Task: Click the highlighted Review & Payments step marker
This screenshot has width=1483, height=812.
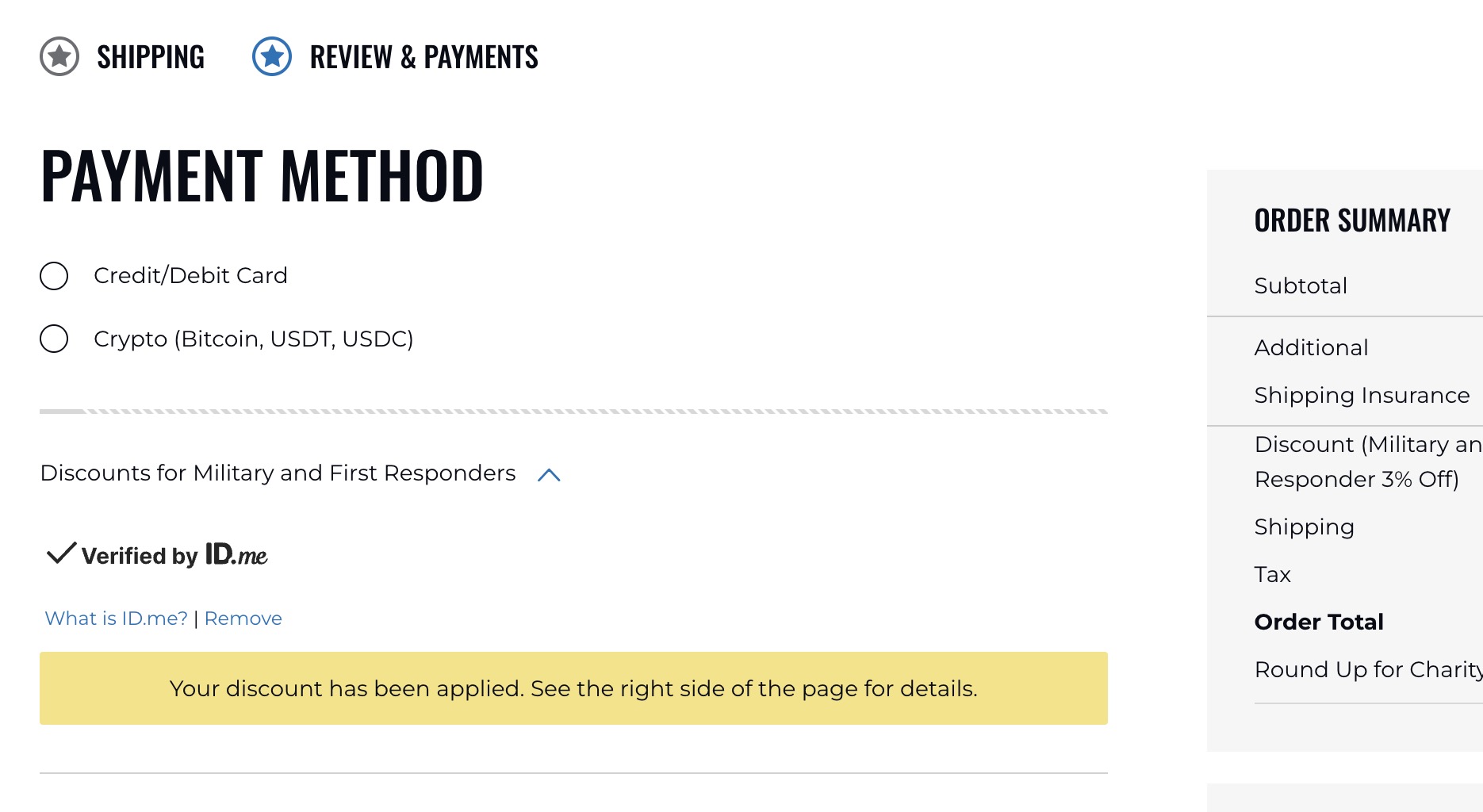Action: 271,56
